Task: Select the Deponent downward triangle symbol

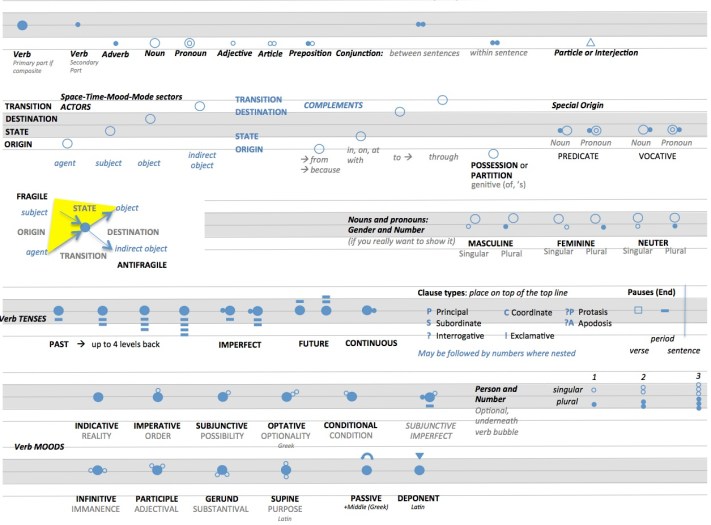Action: coord(420,457)
